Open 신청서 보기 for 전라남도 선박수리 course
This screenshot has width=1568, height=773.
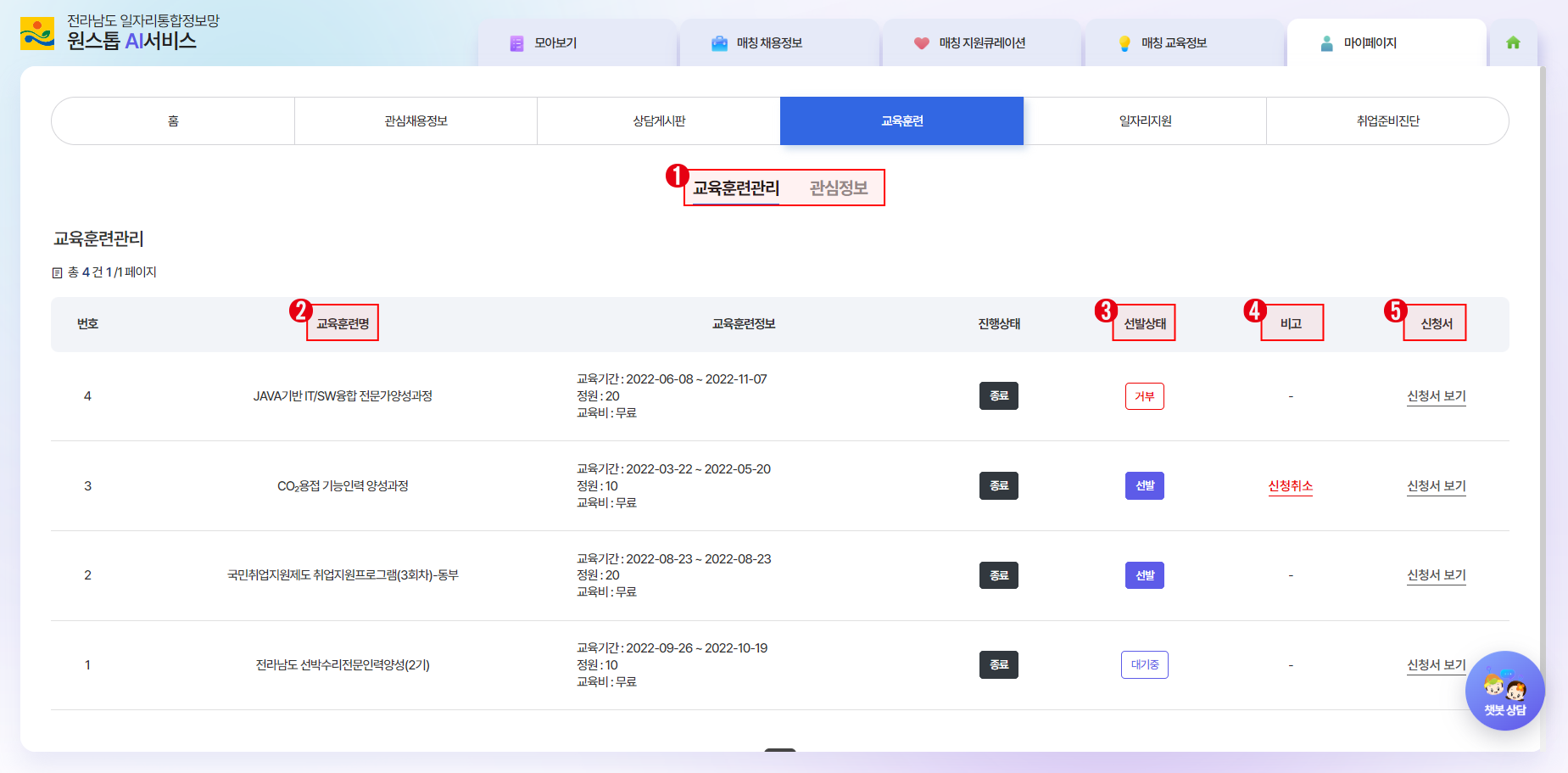(1436, 665)
